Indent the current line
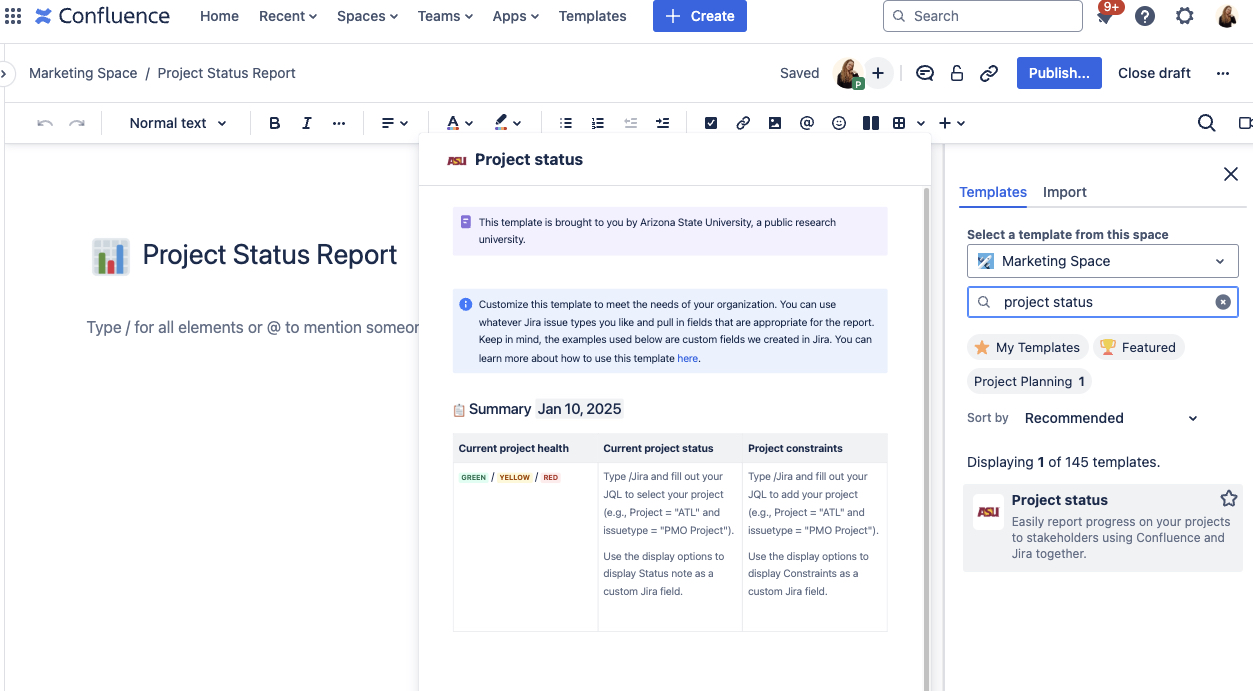The width and height of the screenshot is (1253, 691). coord(662,123)
